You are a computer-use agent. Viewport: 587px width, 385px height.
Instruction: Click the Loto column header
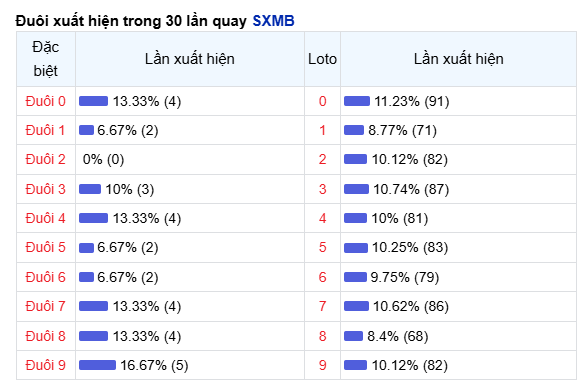tap(322, 59)
